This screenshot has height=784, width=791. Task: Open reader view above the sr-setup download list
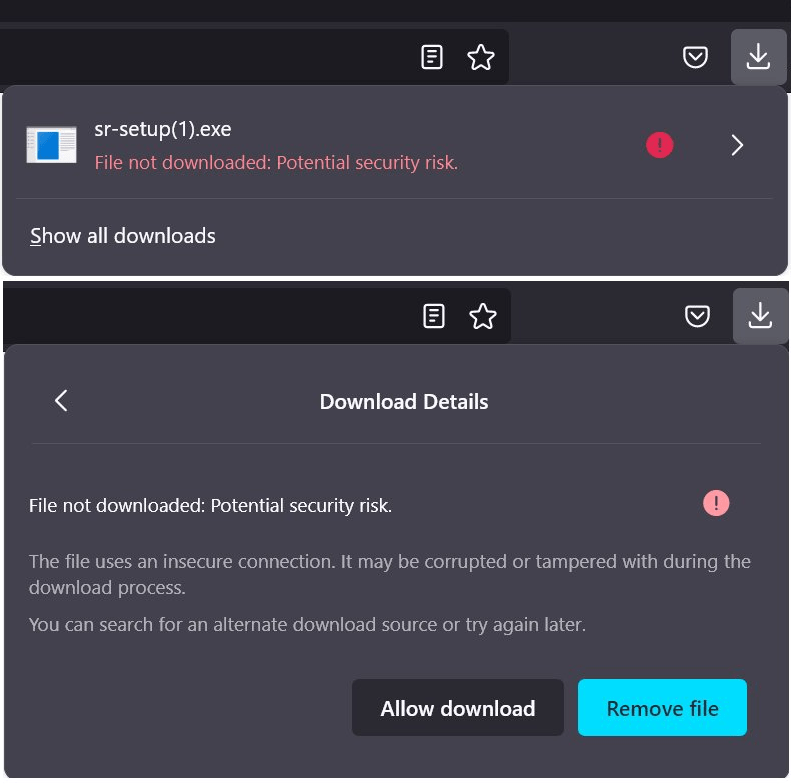[431, 57]
